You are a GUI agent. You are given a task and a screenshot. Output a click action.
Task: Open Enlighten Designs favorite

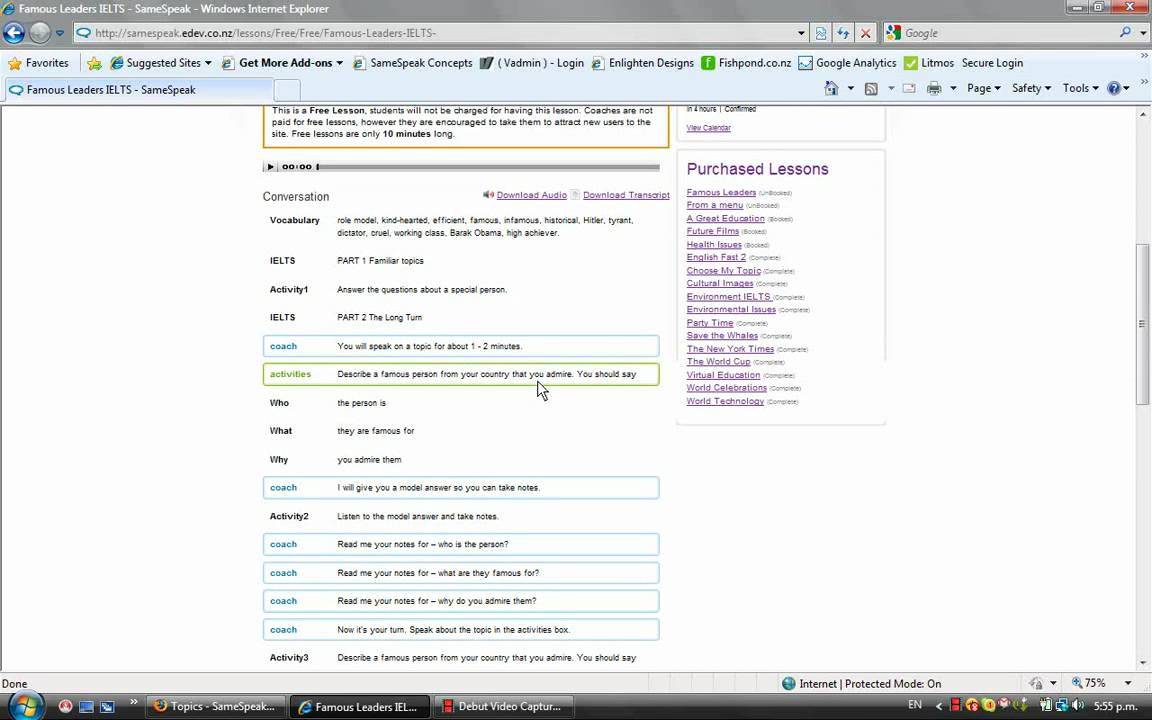[x=643, y=63]
